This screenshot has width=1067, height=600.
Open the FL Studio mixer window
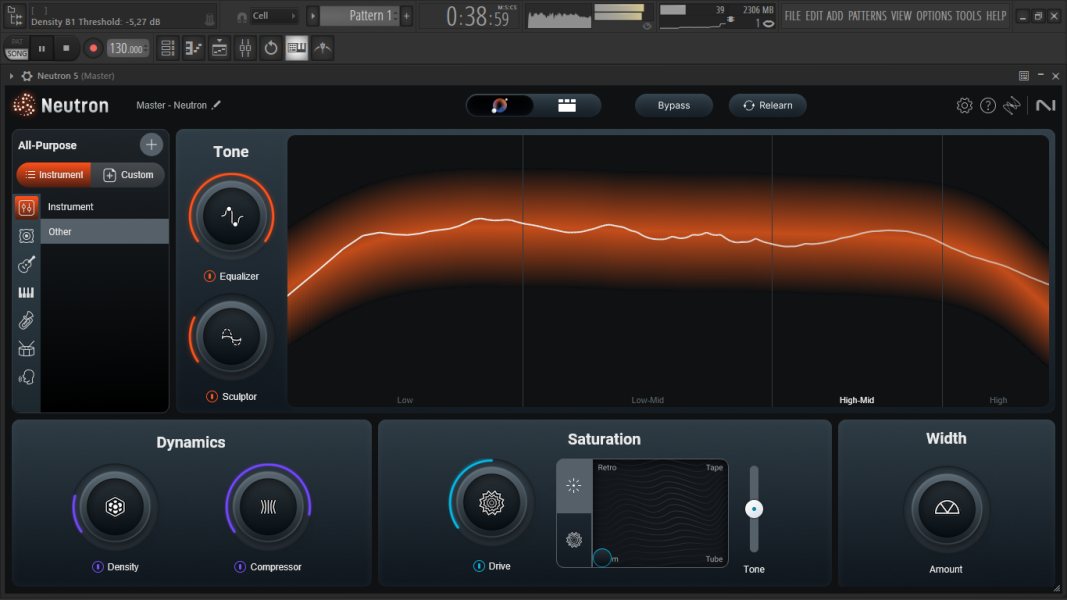tap(245, 48)
